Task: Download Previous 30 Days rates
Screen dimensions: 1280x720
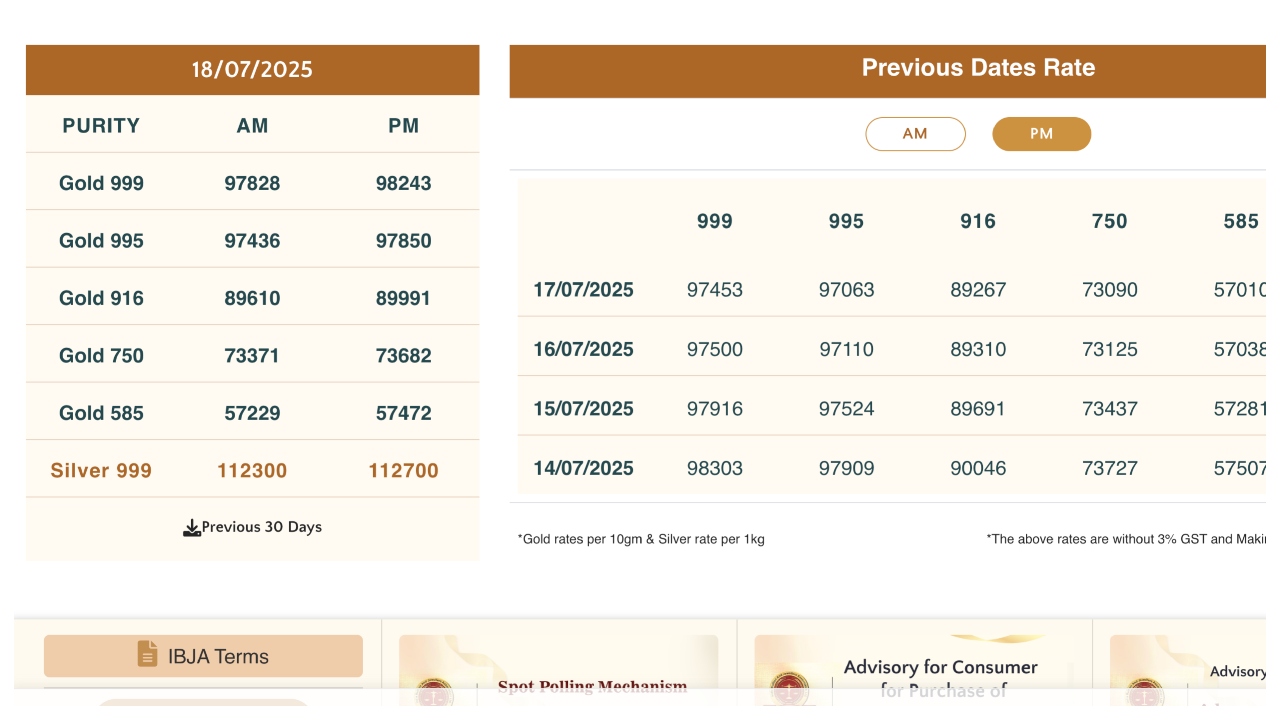Action: [x=261, y=527]
